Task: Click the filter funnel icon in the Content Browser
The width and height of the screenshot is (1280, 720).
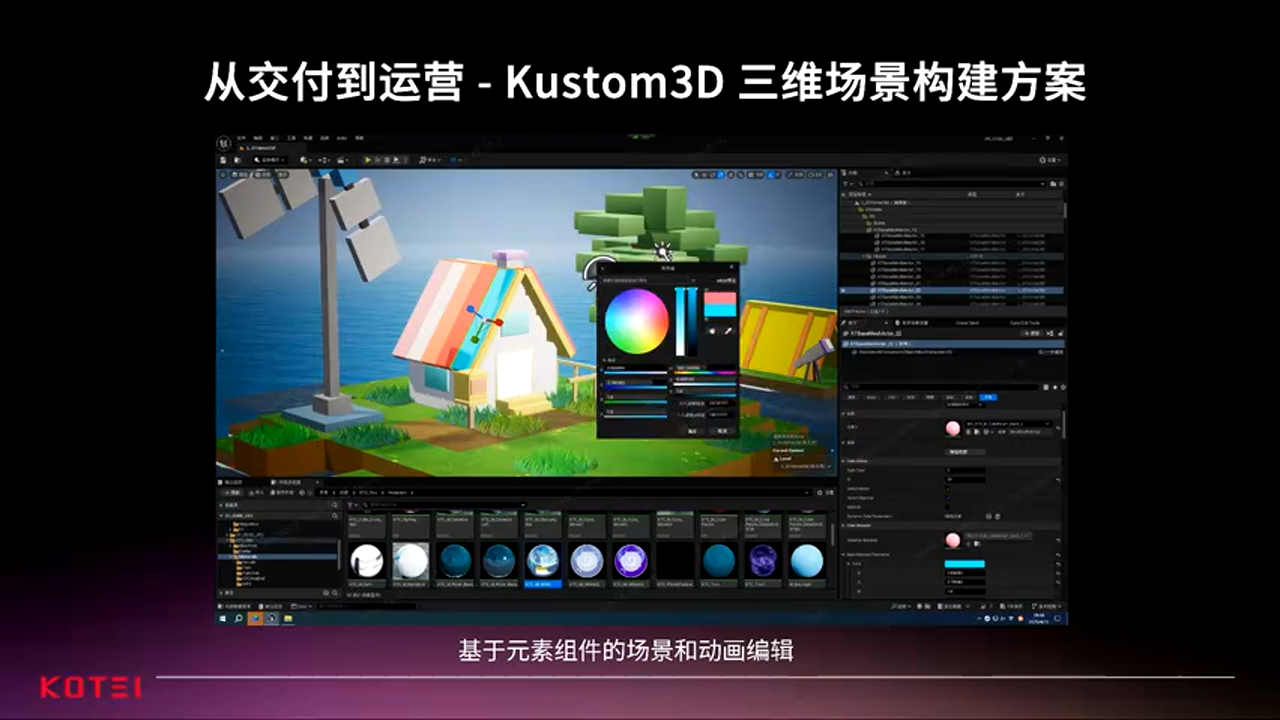Action: (350, 504)
